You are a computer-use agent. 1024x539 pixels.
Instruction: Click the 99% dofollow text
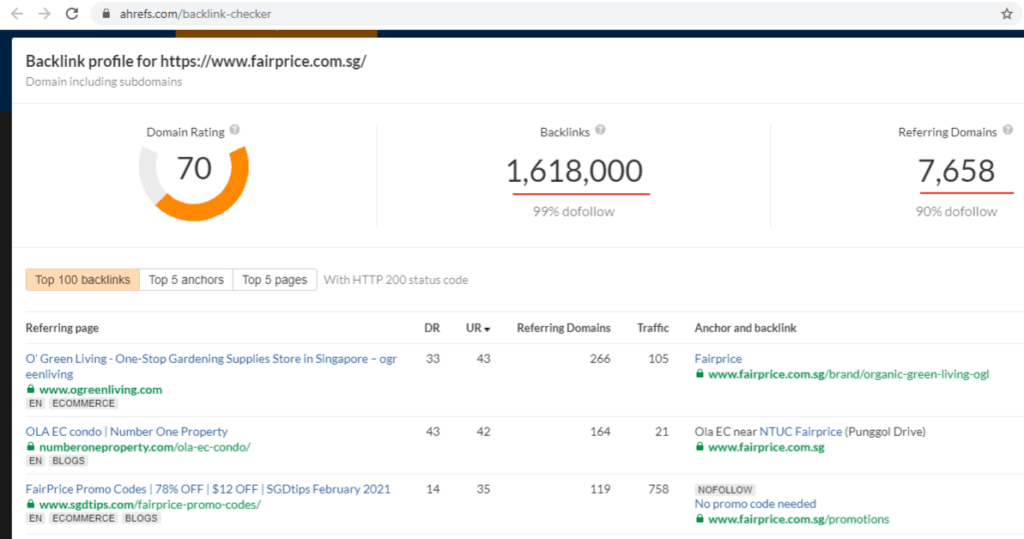coord(573,212)
